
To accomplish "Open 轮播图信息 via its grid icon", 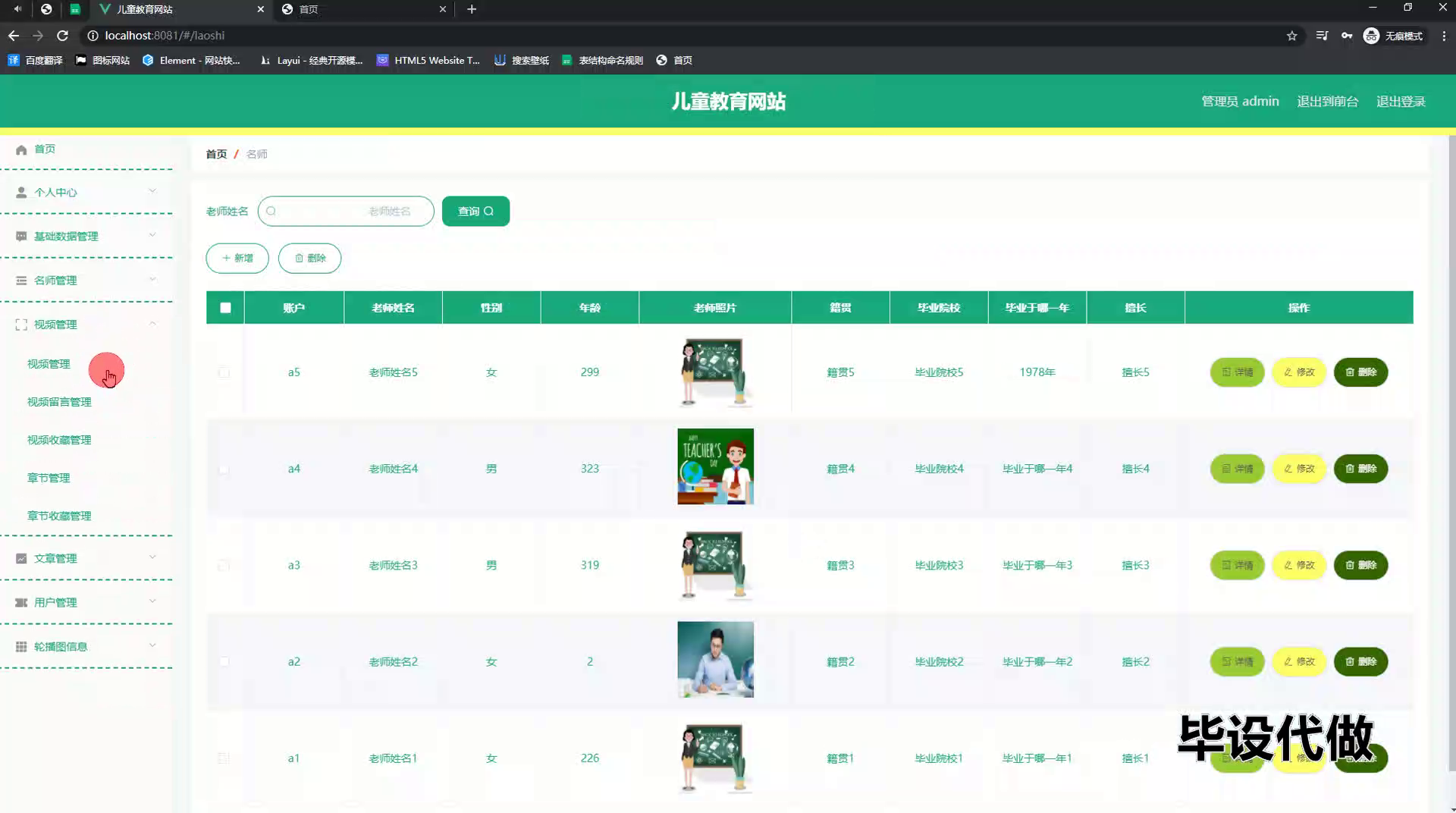I will (x=20, y=646).
